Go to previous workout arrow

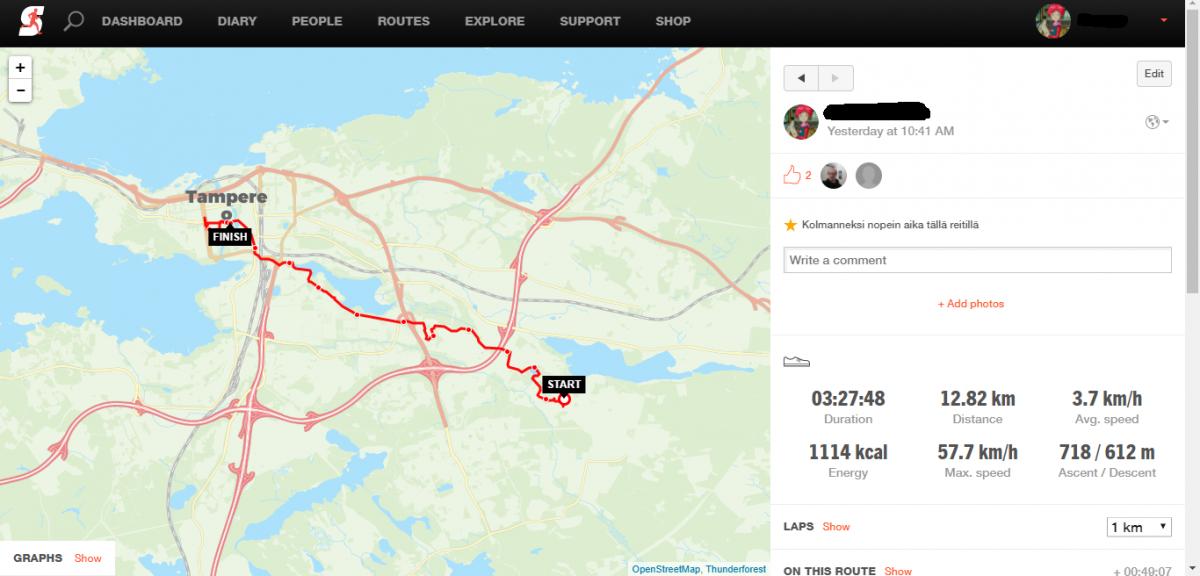click(x=801, y=78)
